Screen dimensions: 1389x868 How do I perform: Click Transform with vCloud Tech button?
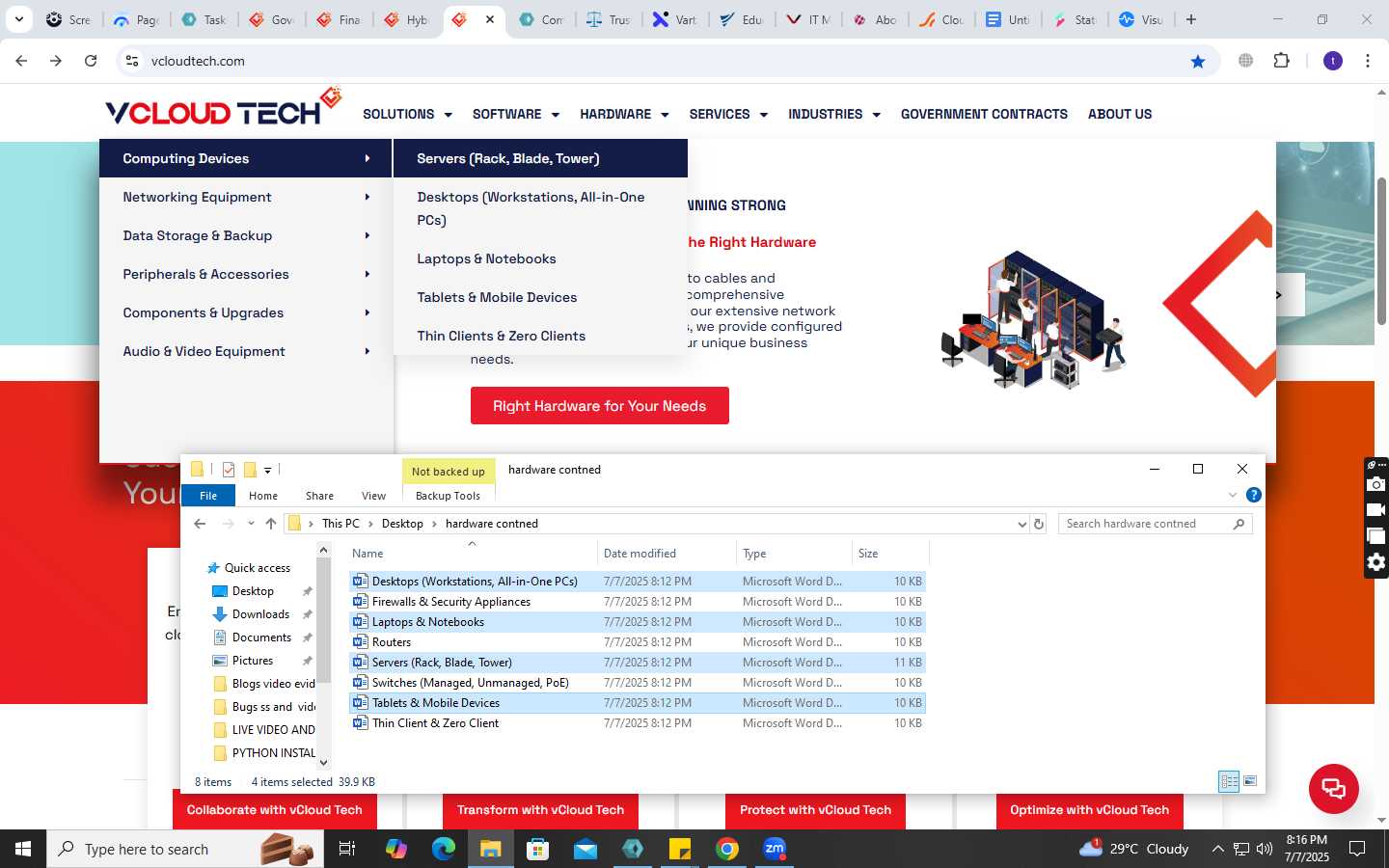541,810
